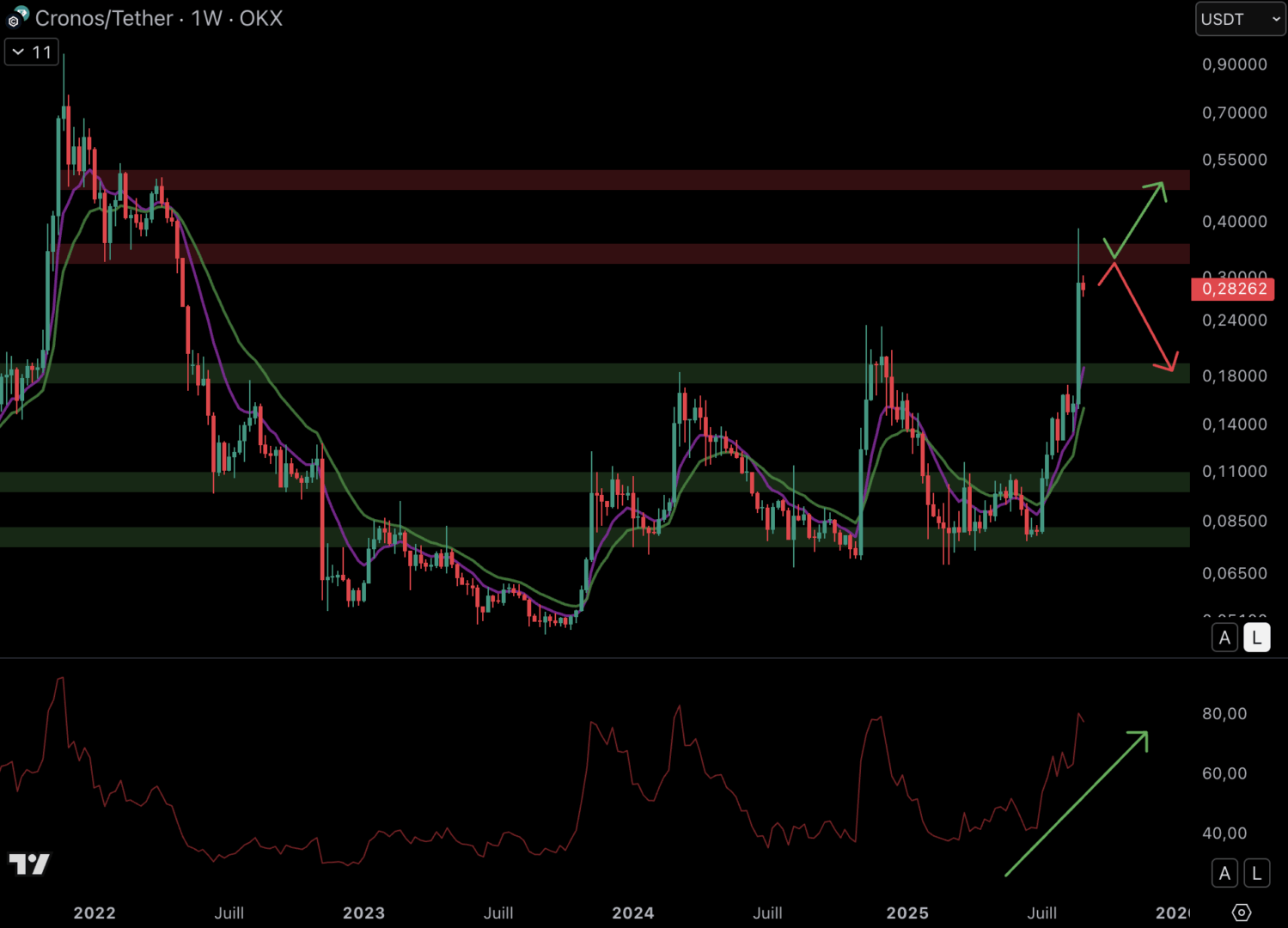Select the green trend arrow in RSI pane
Viewport: 1288px width, 928px height.
[x=1076, y=803]
